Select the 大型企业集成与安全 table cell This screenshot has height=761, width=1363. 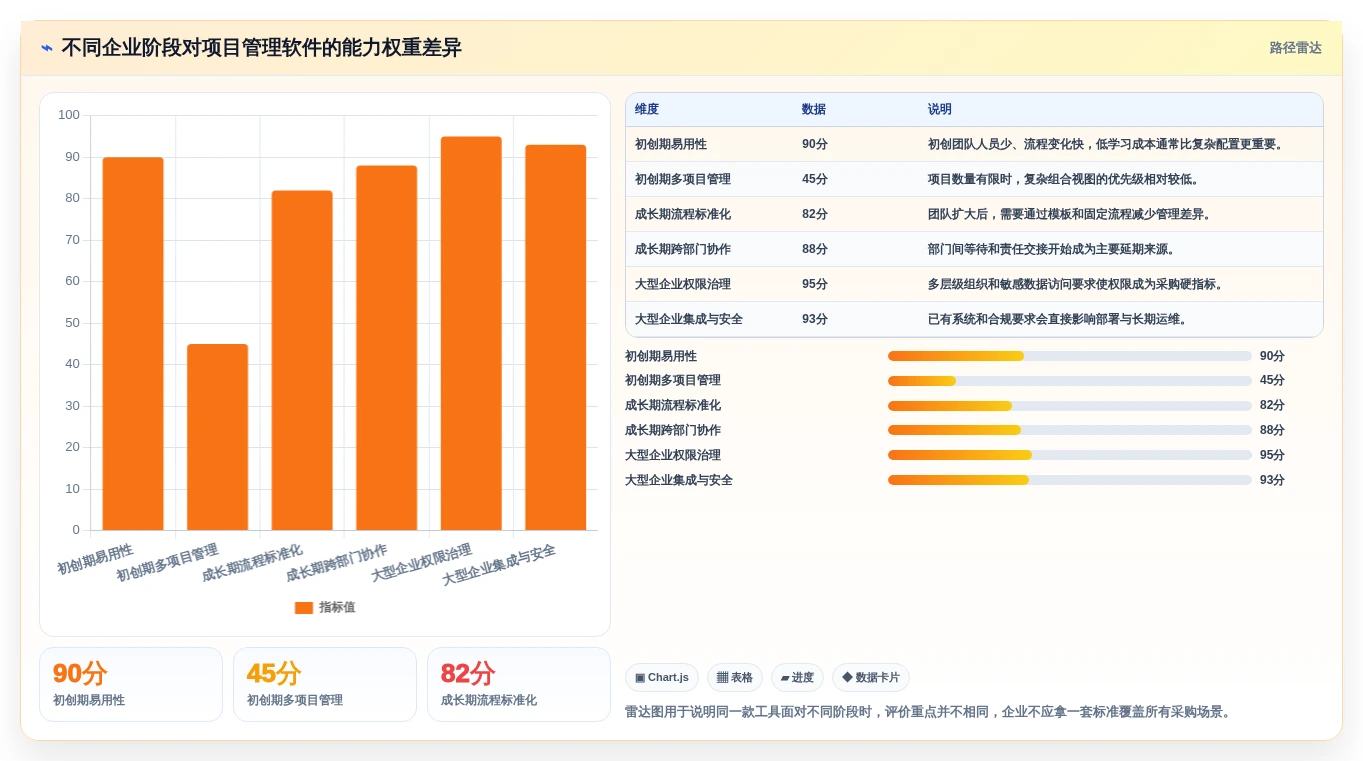pyautogui.click(x=689, y=319)
